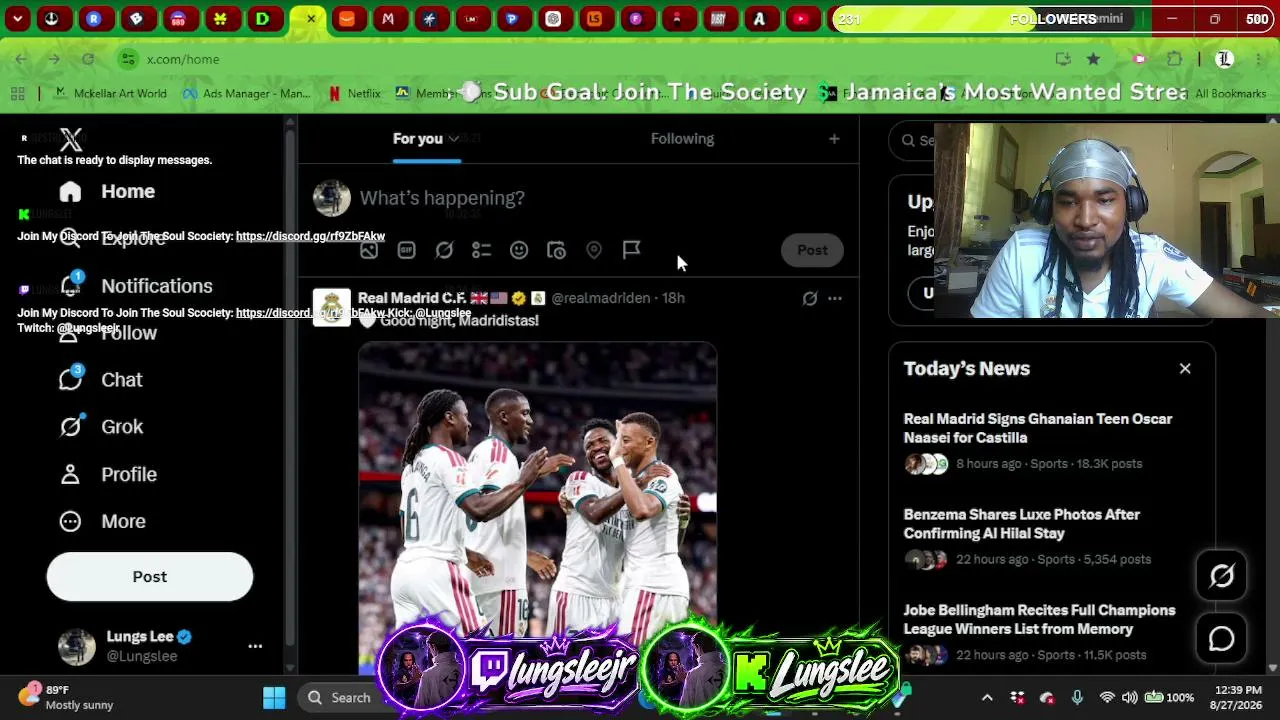Open the floating Grok button
Viewport: 1280px width, 720px height.
point(1221,576)
